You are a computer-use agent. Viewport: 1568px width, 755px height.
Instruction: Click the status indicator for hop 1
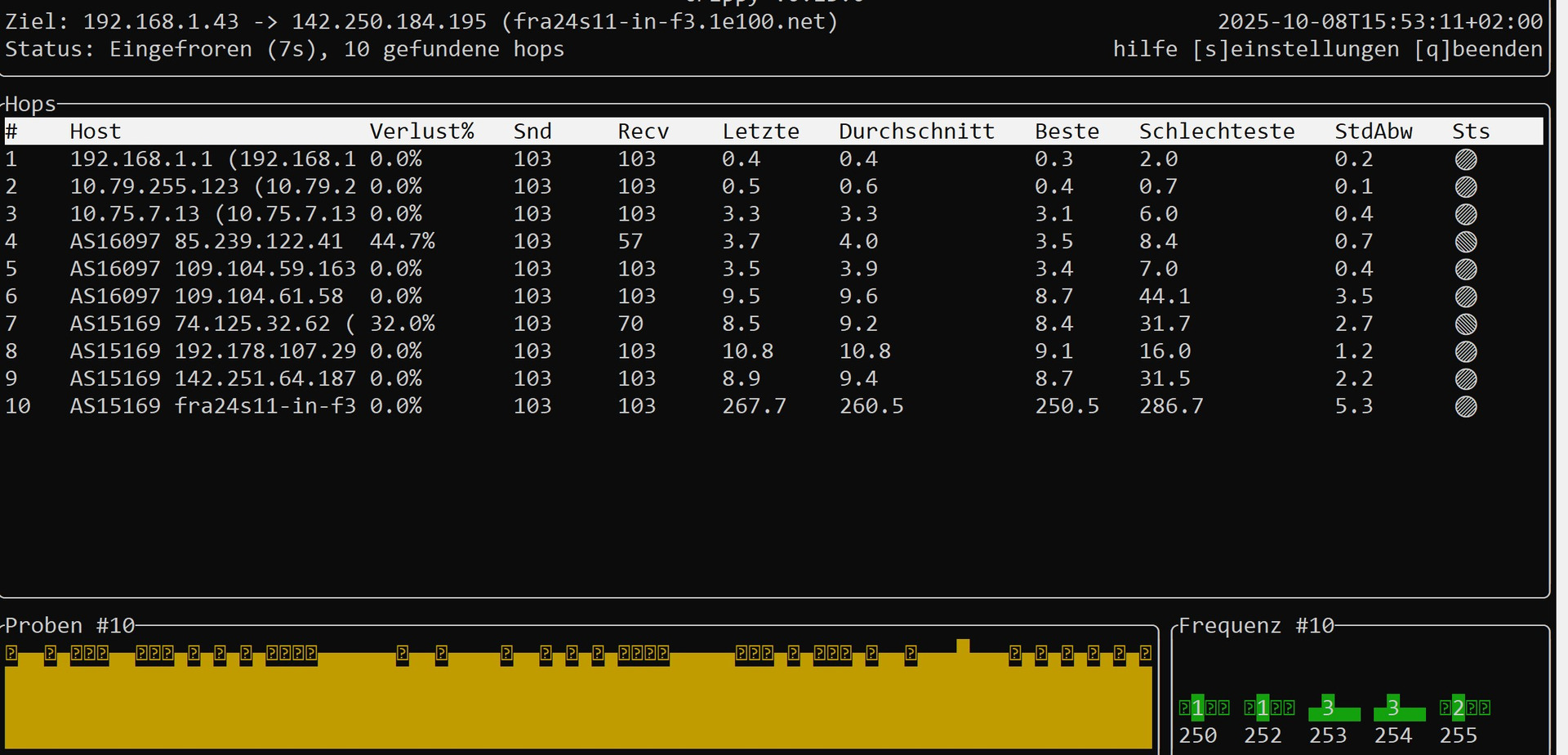click(1466, 159)
